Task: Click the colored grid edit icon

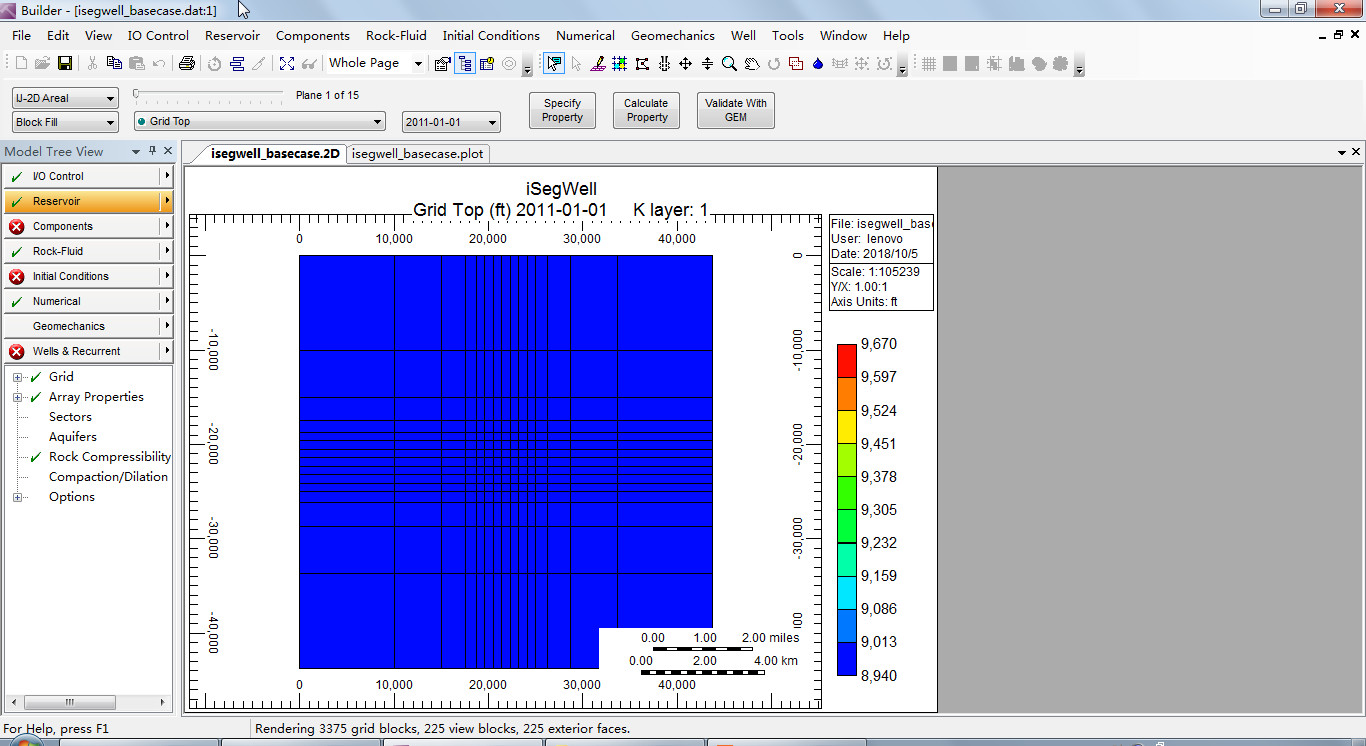Action: [x=619, y=64]
